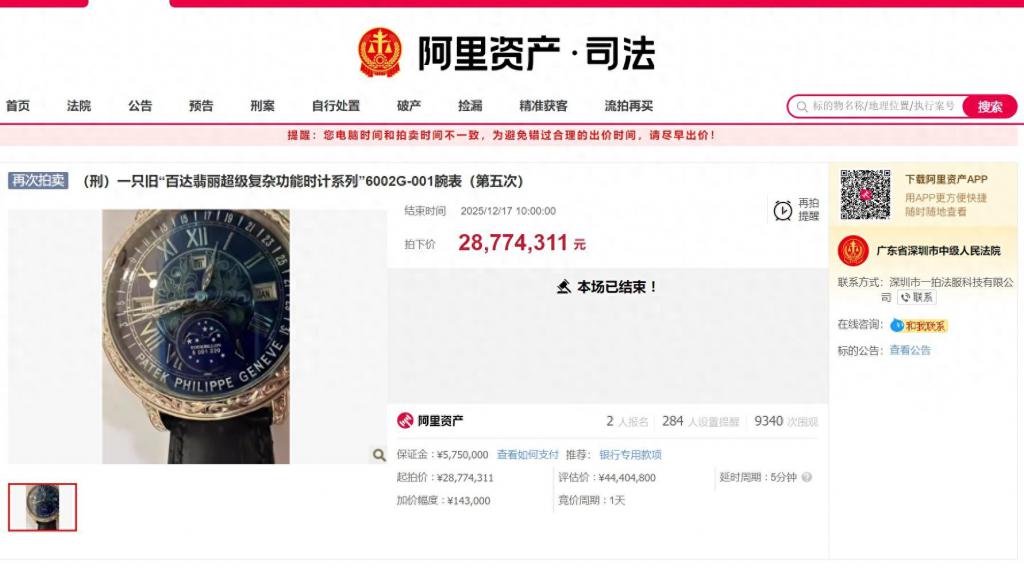Image resolution: width=1024 pixels, height=570 pixels.
Task: Open the 查看如何支付 link
Action: coord(528,454)
